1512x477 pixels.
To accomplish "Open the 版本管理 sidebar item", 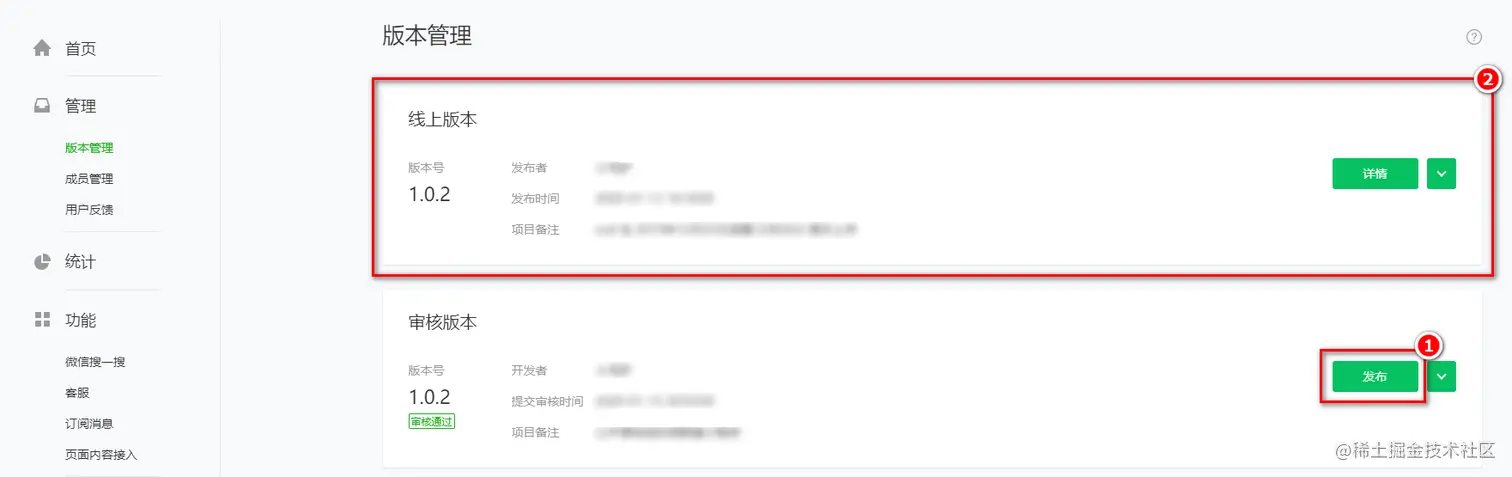I will pos(89,148).
